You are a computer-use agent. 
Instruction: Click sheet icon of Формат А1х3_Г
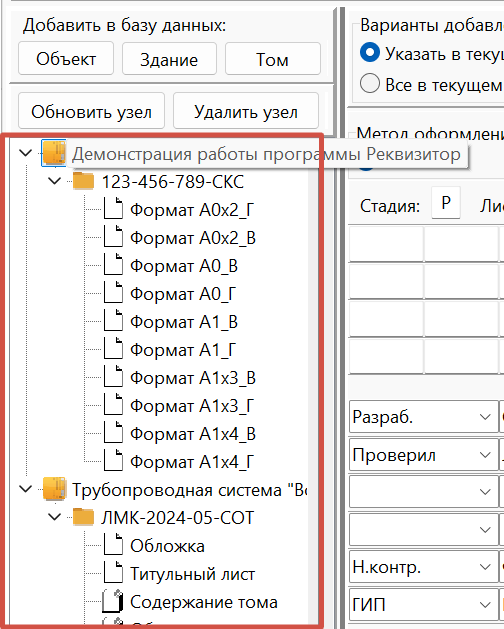coord(113,405)
